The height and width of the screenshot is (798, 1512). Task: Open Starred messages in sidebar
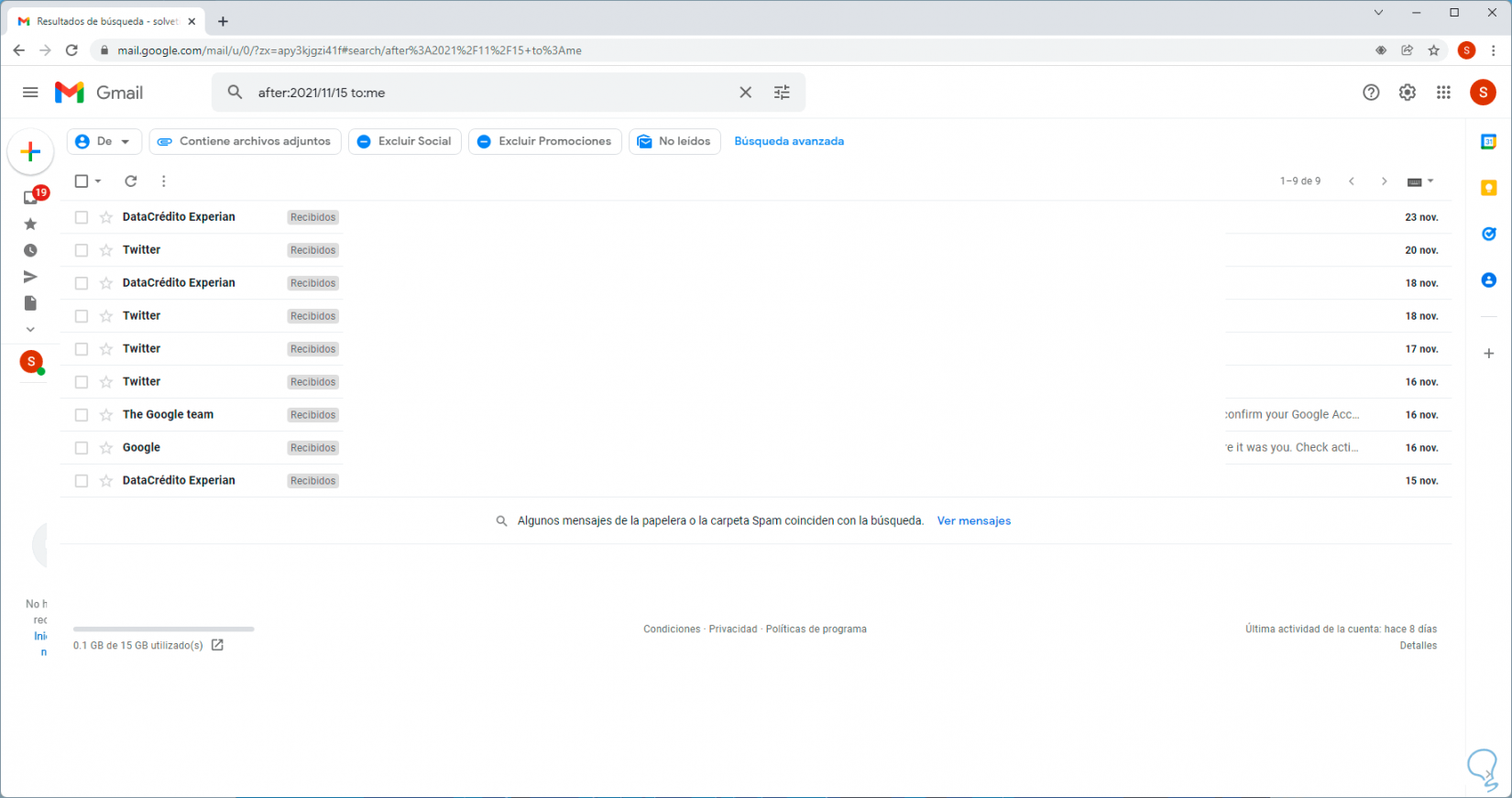point(30,224)
